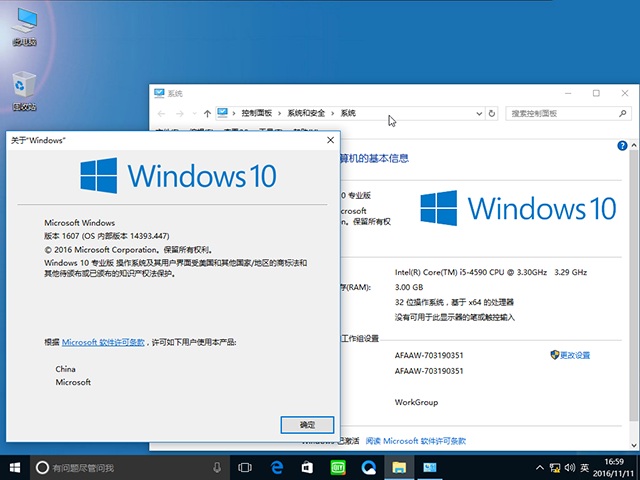Show hidden system tray icons

coord(536,467)
